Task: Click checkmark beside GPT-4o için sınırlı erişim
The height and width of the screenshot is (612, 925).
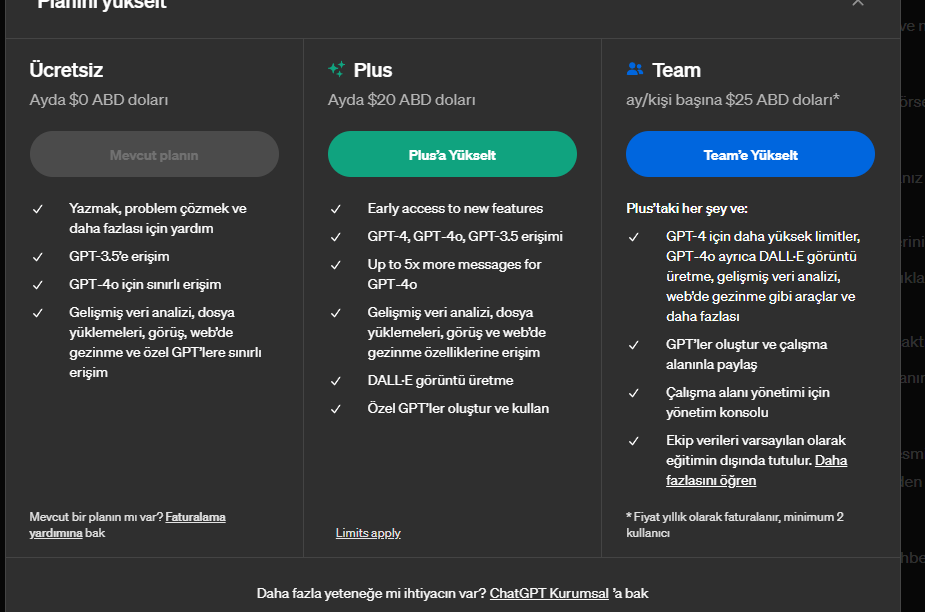Action: tap(38, 285)
